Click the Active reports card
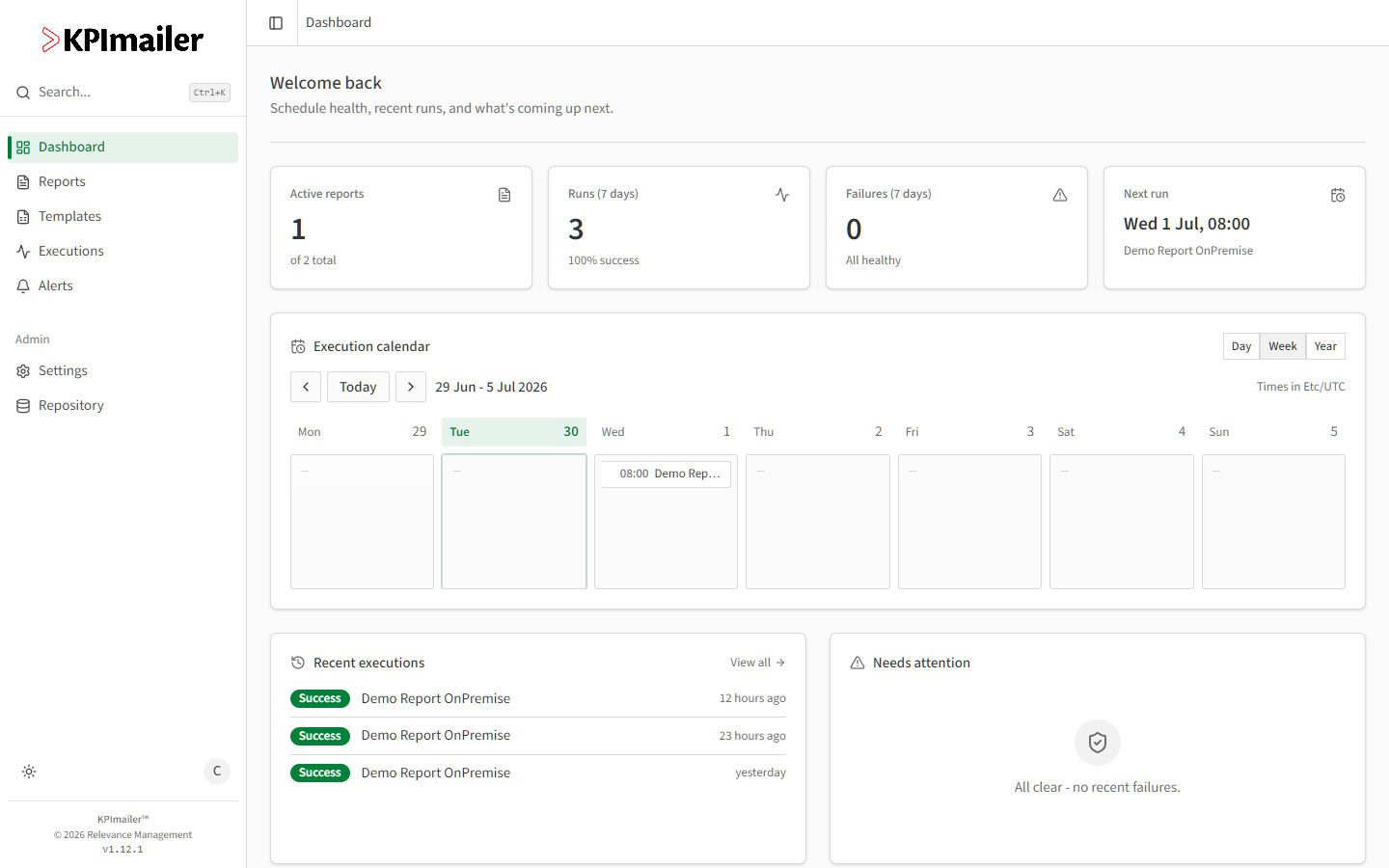The image size is (1389, 868). coord(401,228)
